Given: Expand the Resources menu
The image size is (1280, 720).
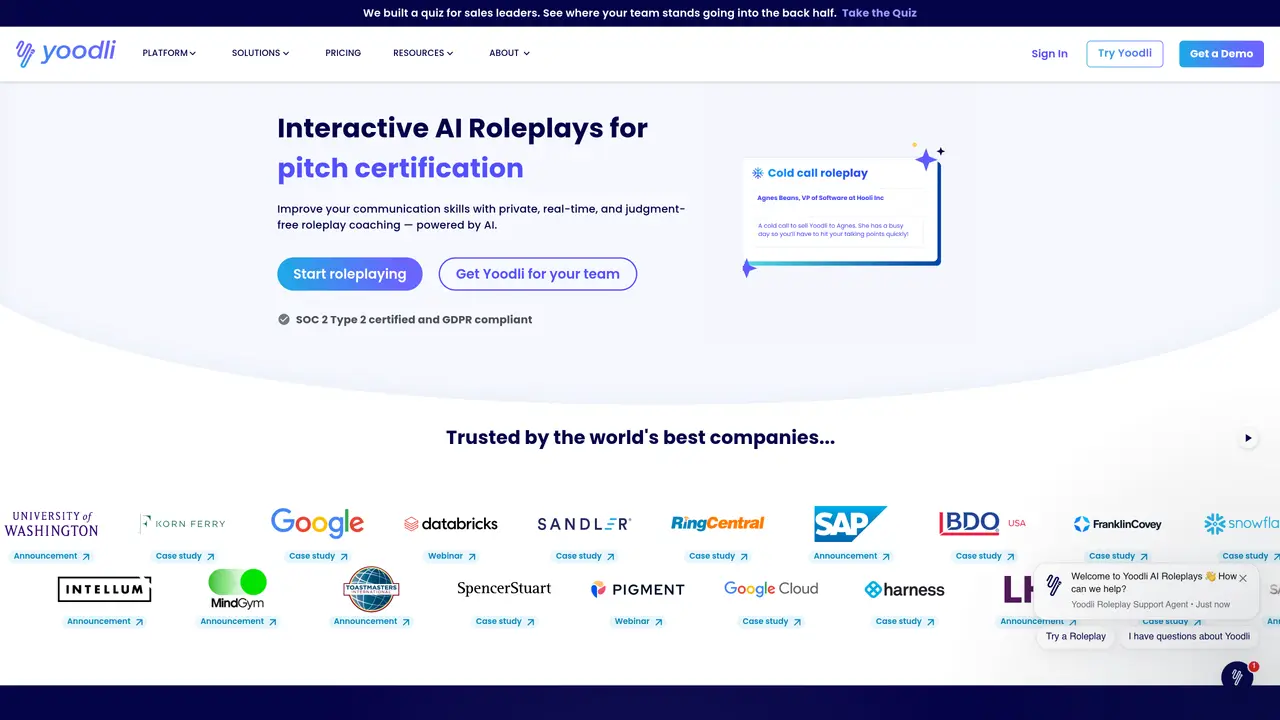Looking at the screenshot, I should [423, 53].
